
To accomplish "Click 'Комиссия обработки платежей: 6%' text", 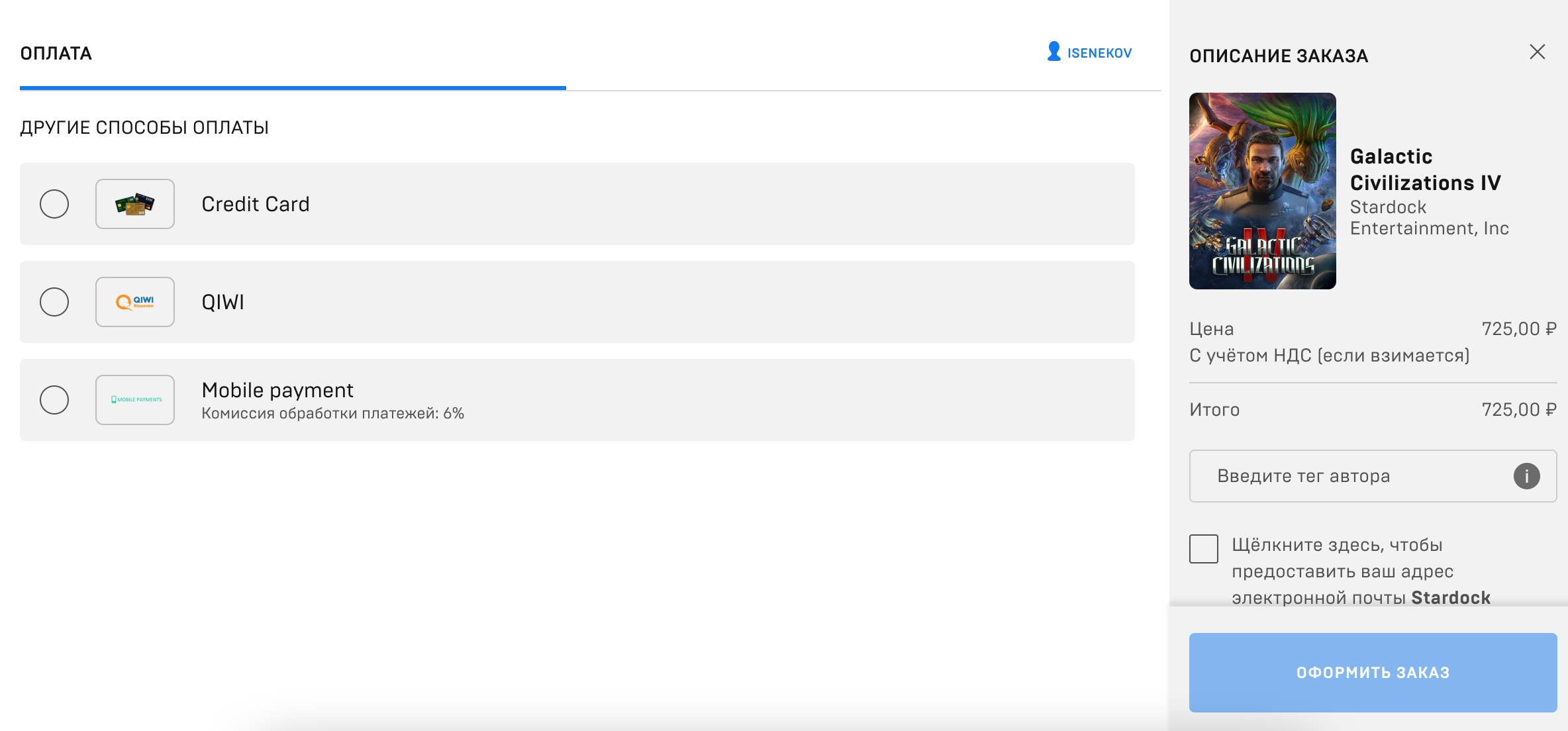I will (x=332, y=413).
